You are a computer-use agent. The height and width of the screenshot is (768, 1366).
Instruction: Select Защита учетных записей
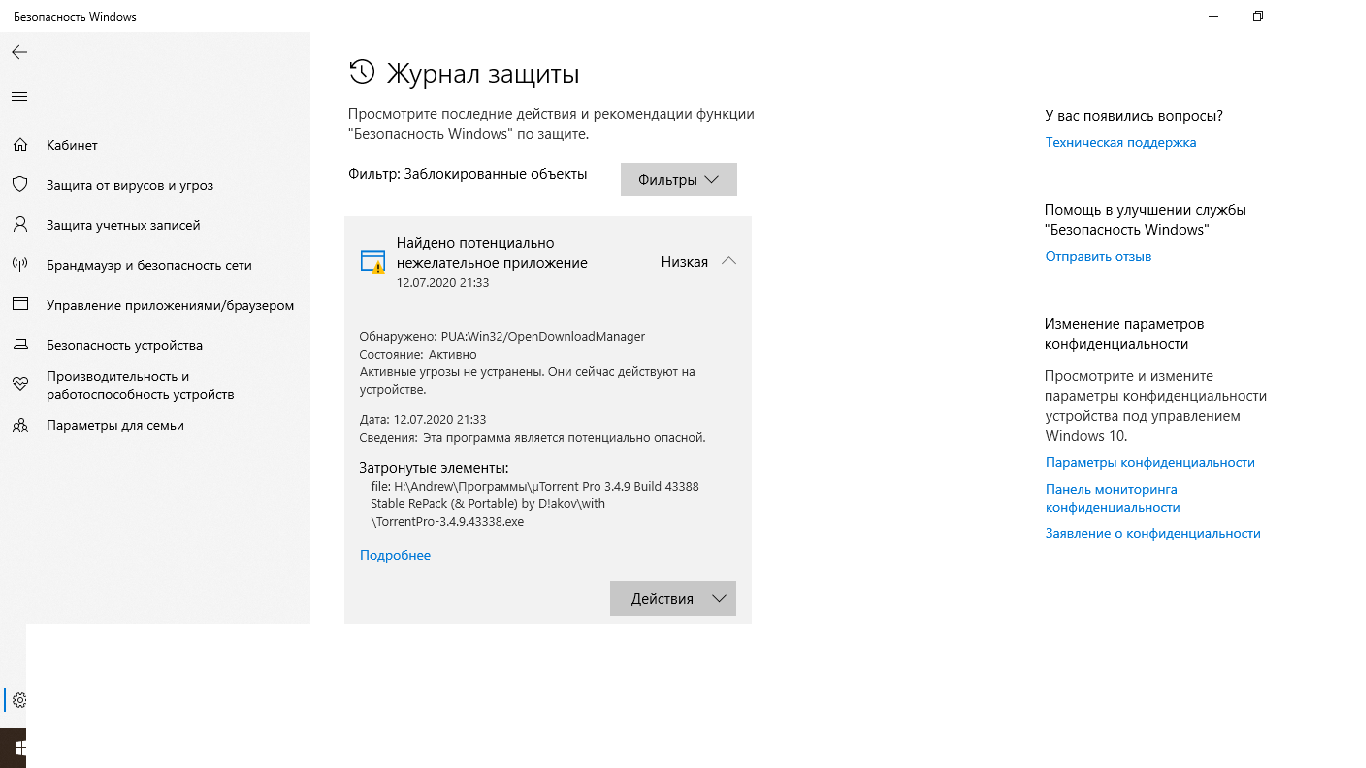coord(123,225)
